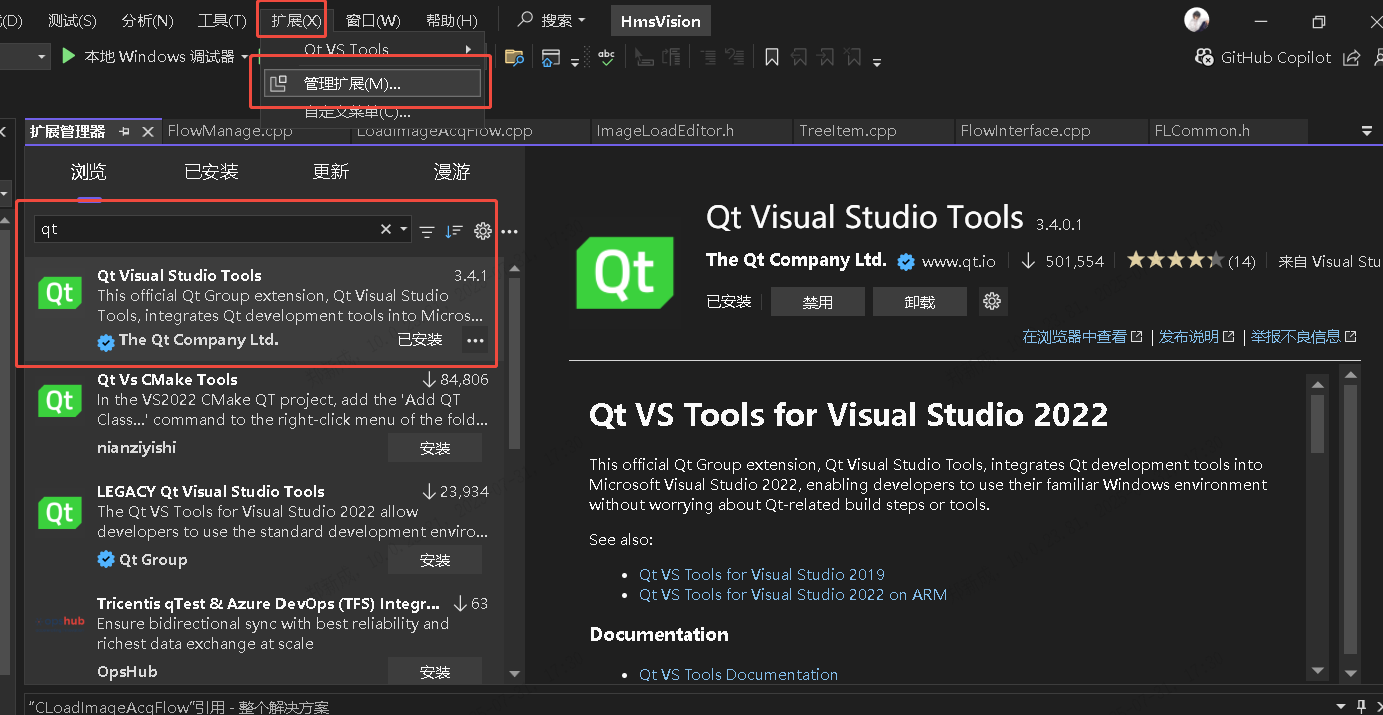Image resolution: width=1383 pixels, height=715 pixels.
Task: Switch to the 更新 tab
Action: pos(331,172)
